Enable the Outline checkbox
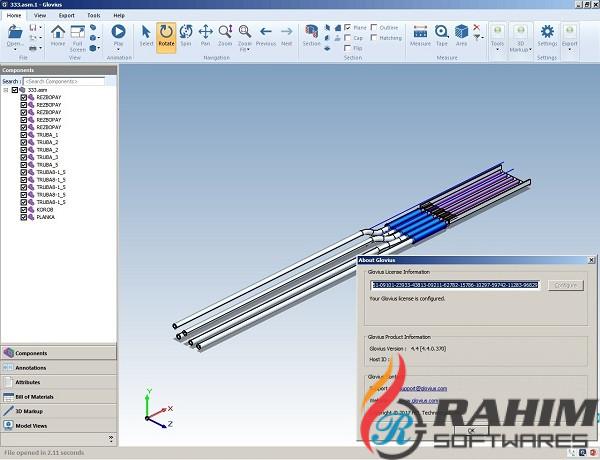This screenshot has width=600, height=460. click(x=374, y=28)
